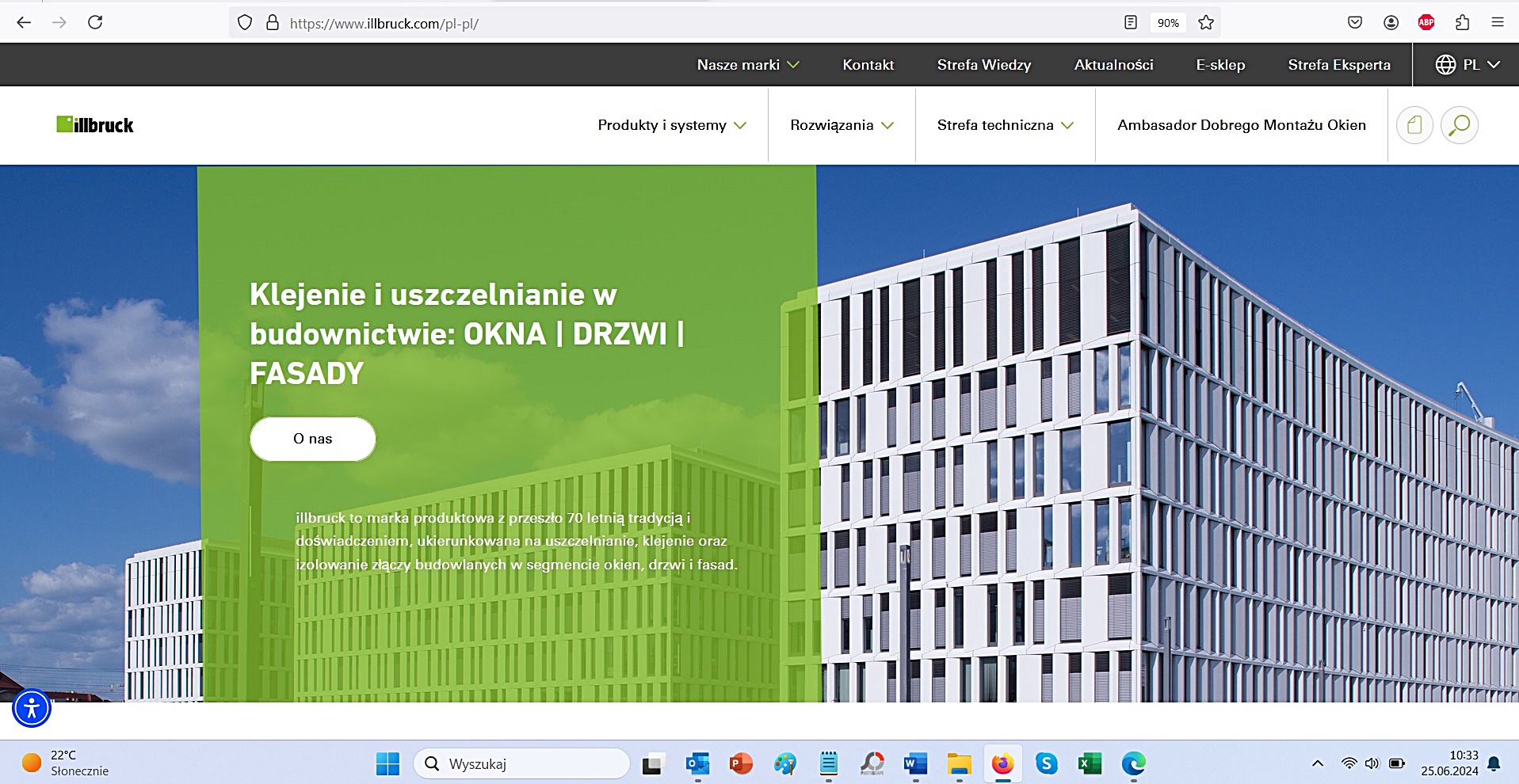Click the O nas button

312,439
